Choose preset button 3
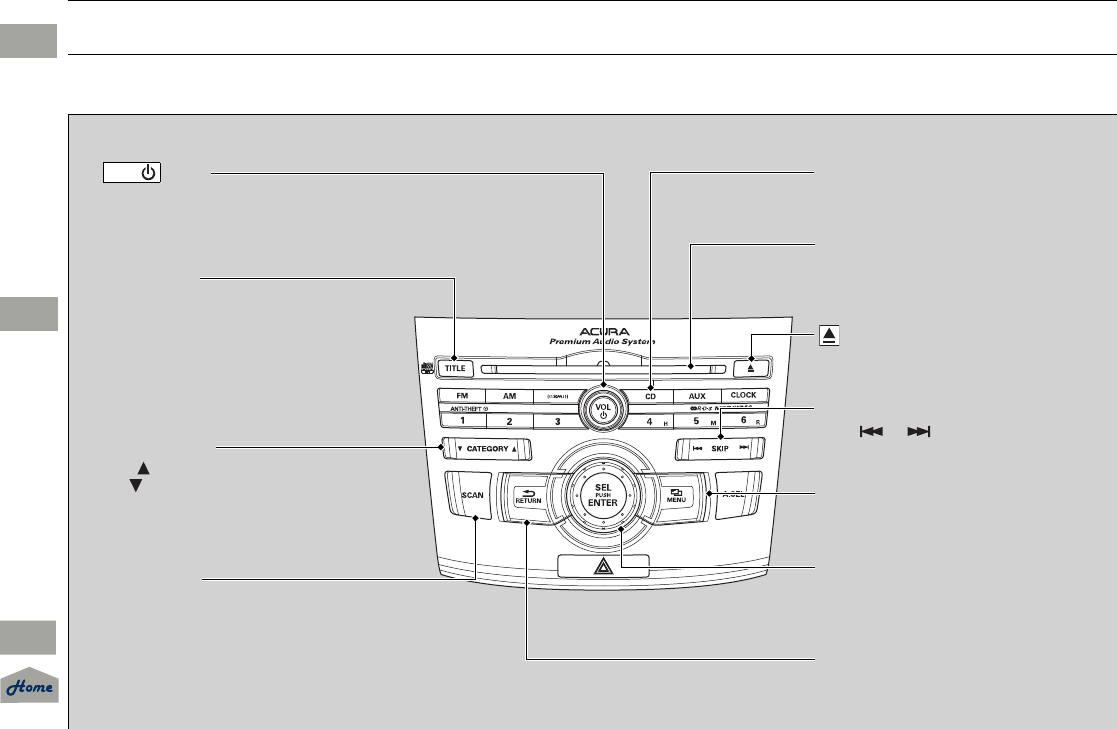Image resolution: width=1117 pixels, height=729 pixels. [x=557, y=421]
